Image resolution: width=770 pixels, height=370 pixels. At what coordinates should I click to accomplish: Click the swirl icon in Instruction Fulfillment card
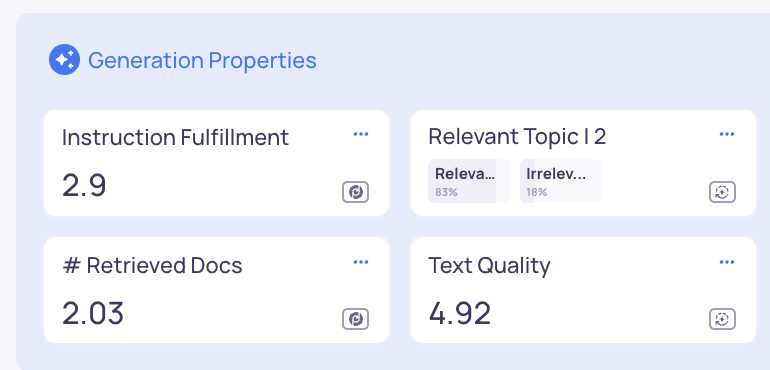pyautogui.click(x=356, y=192)
